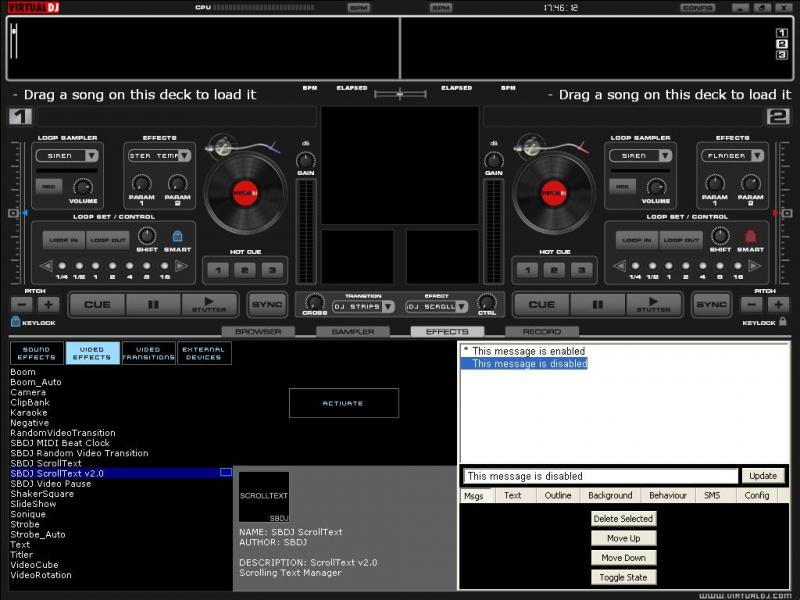Set deck 2 loop length to 16 beats
The image size is (800, 600).
[x=737, y=266]
